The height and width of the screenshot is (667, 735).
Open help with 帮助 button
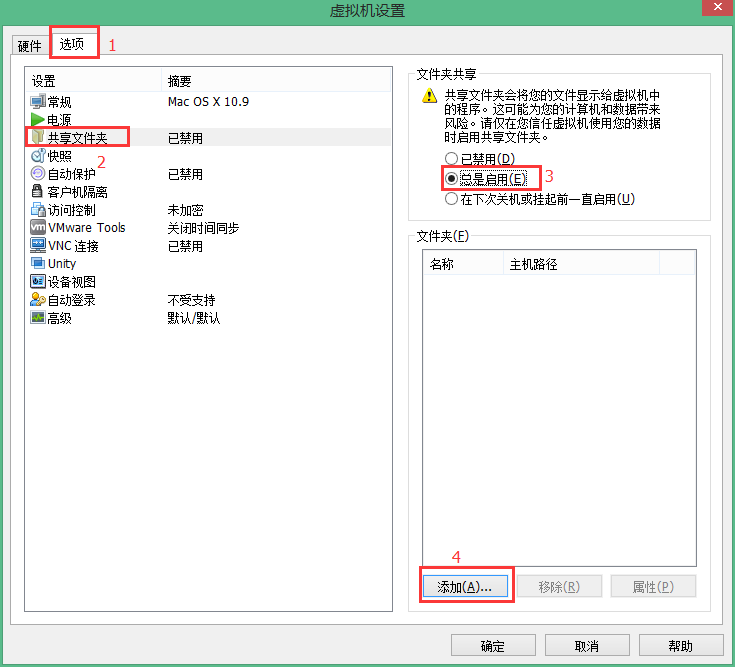click(681, 646)
